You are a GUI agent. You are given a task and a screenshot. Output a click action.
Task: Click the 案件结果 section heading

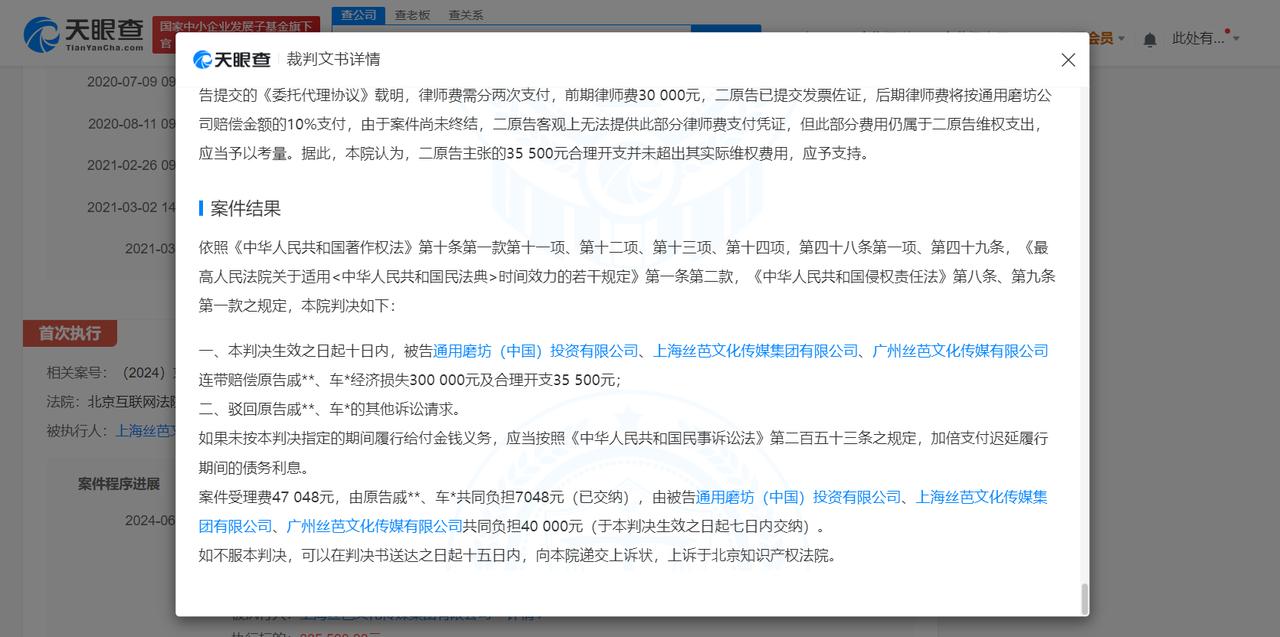pyautogui.click(x=246, y=208)
